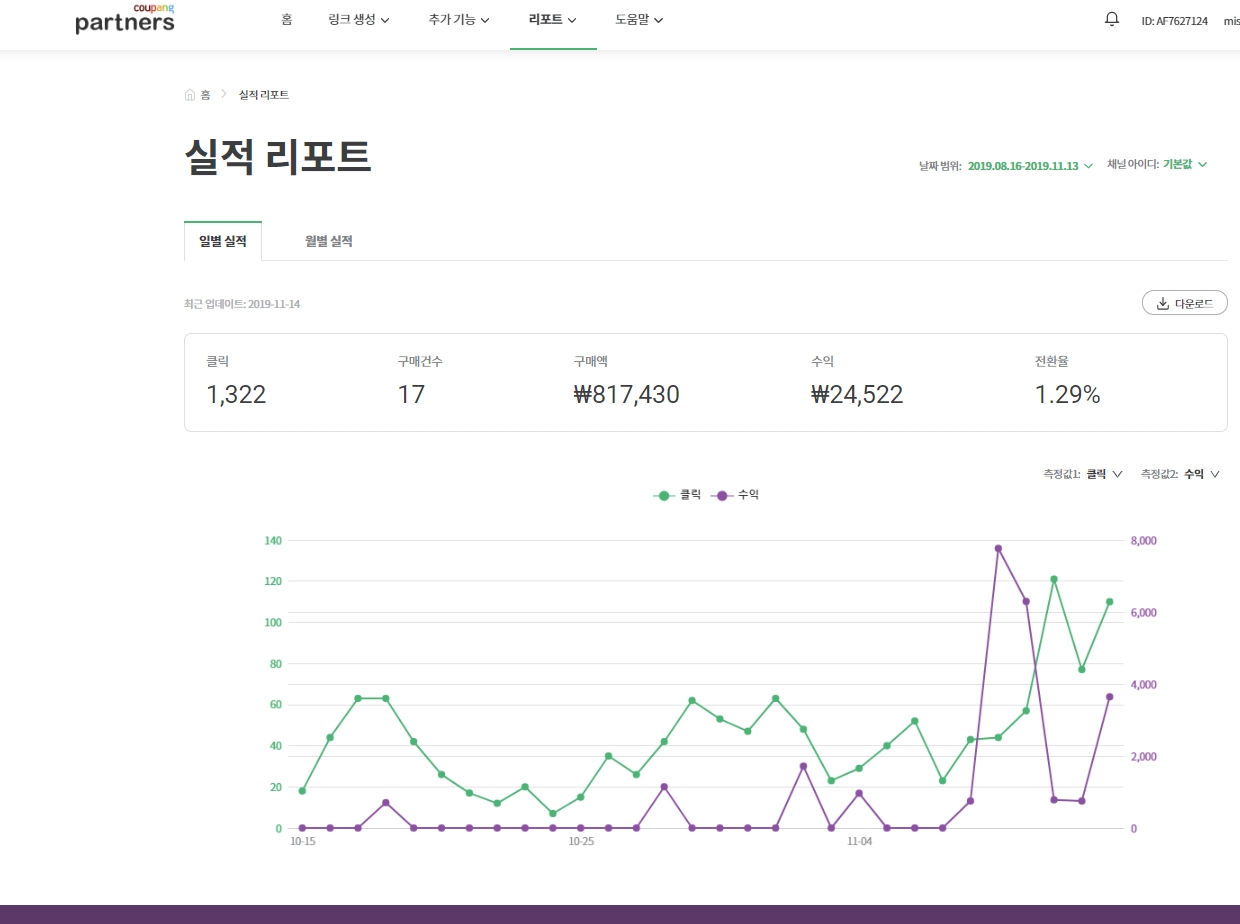Click the download icon in 다운로드 button
1240x924 pixels.
point(1163,303)
